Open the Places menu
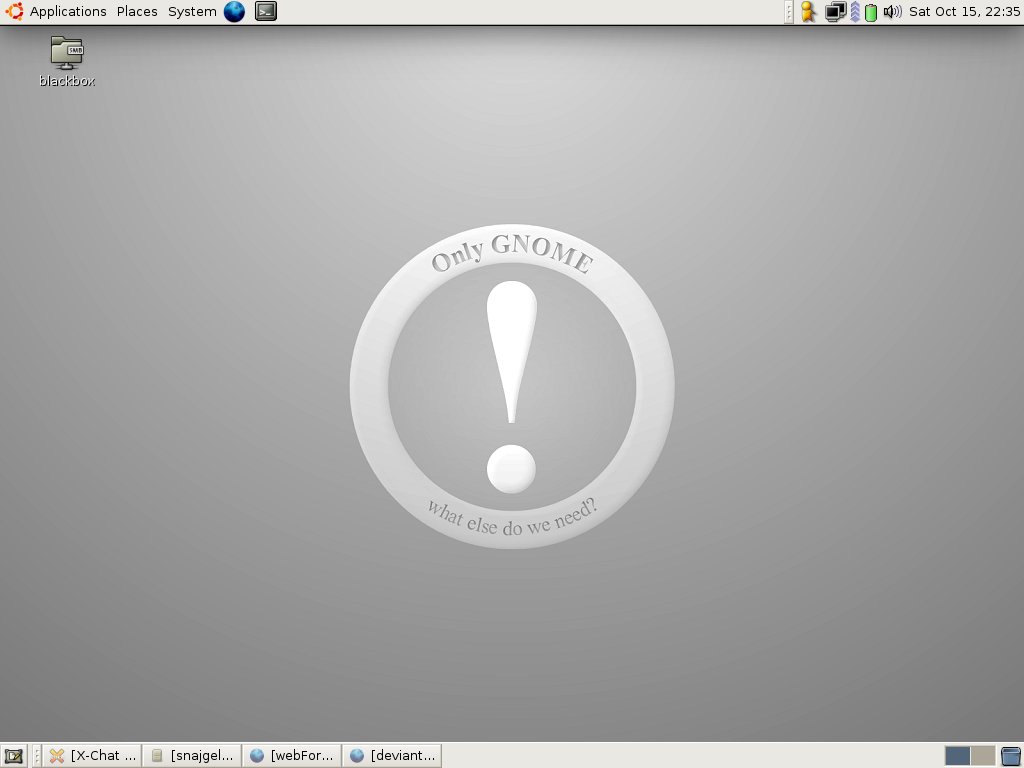Viewport: 1024px width, 768px height. 137,12
